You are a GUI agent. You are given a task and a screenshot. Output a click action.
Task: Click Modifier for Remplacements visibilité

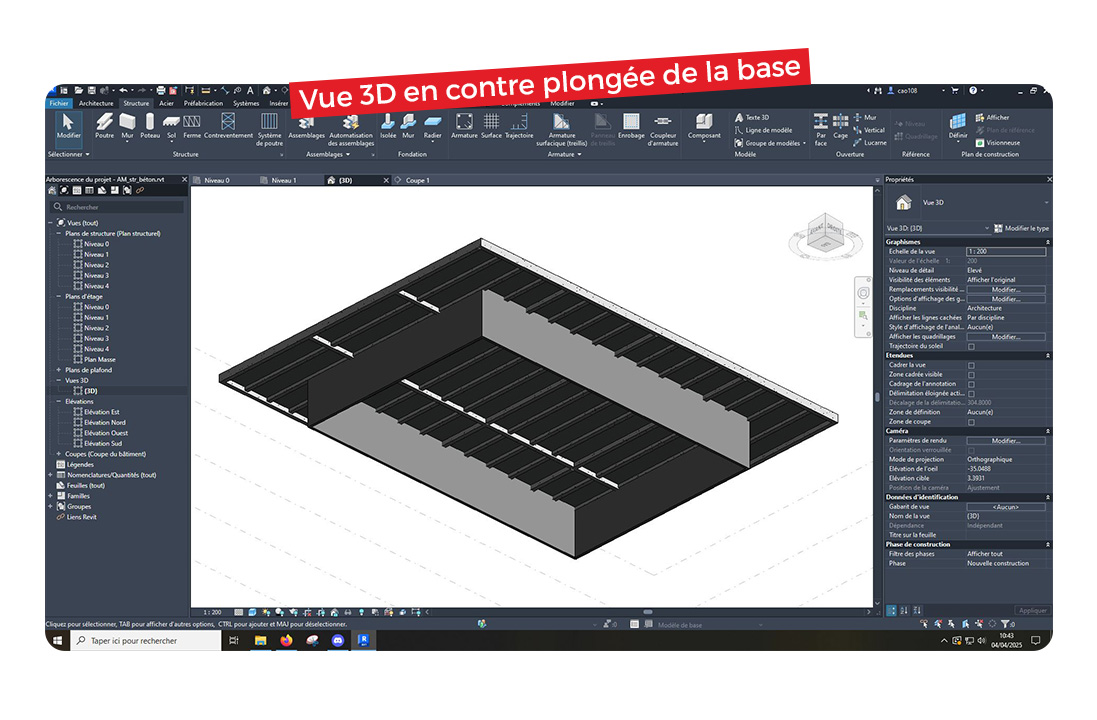[1006, 290]
